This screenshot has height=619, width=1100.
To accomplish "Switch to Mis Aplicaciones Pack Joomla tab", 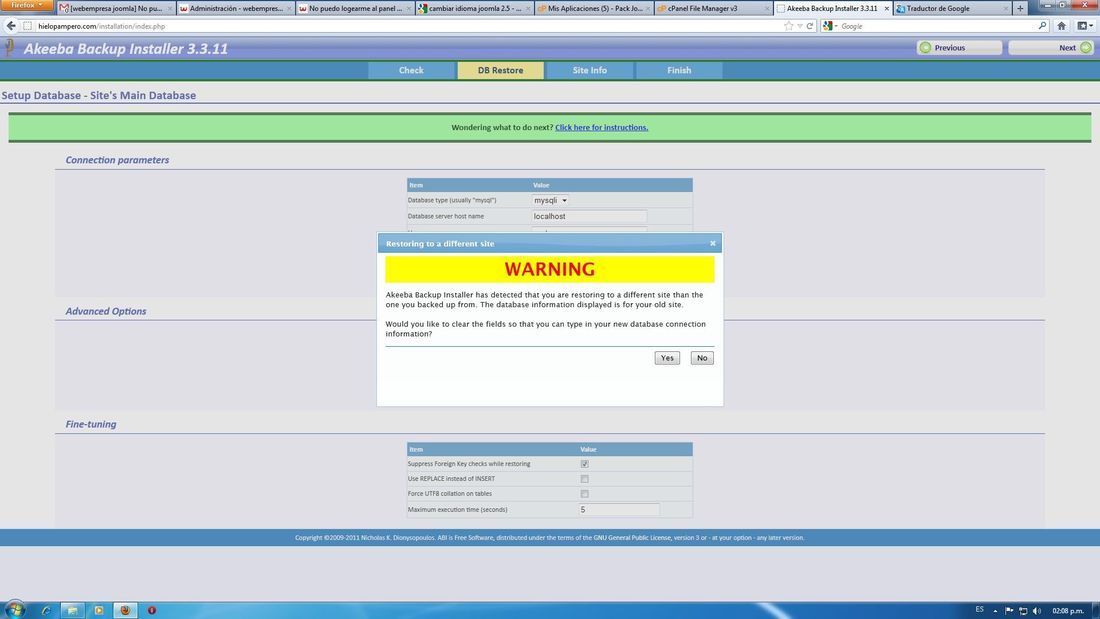I will pos(592,8).
